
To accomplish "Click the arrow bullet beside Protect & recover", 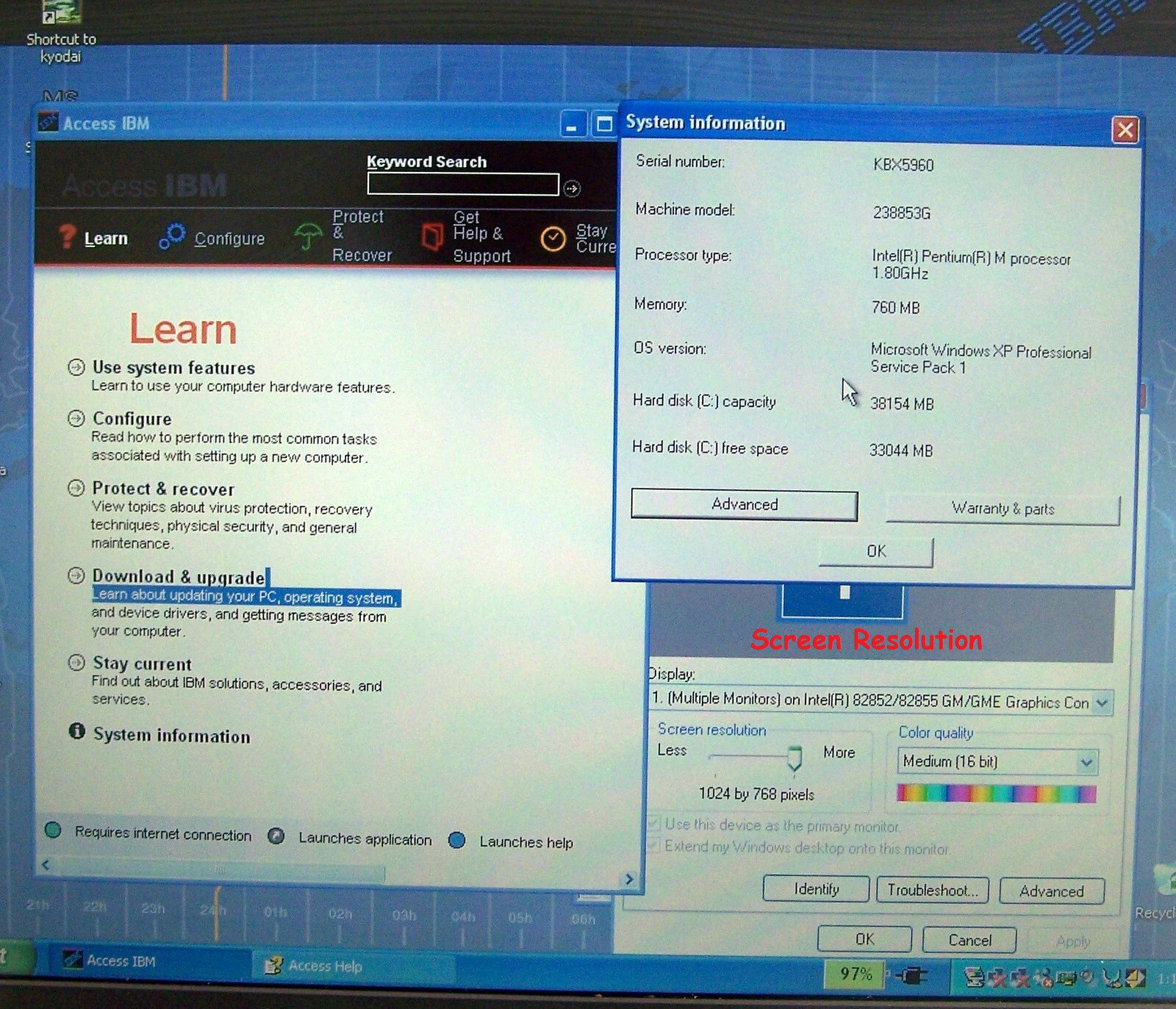I will (x=76, y=488).
